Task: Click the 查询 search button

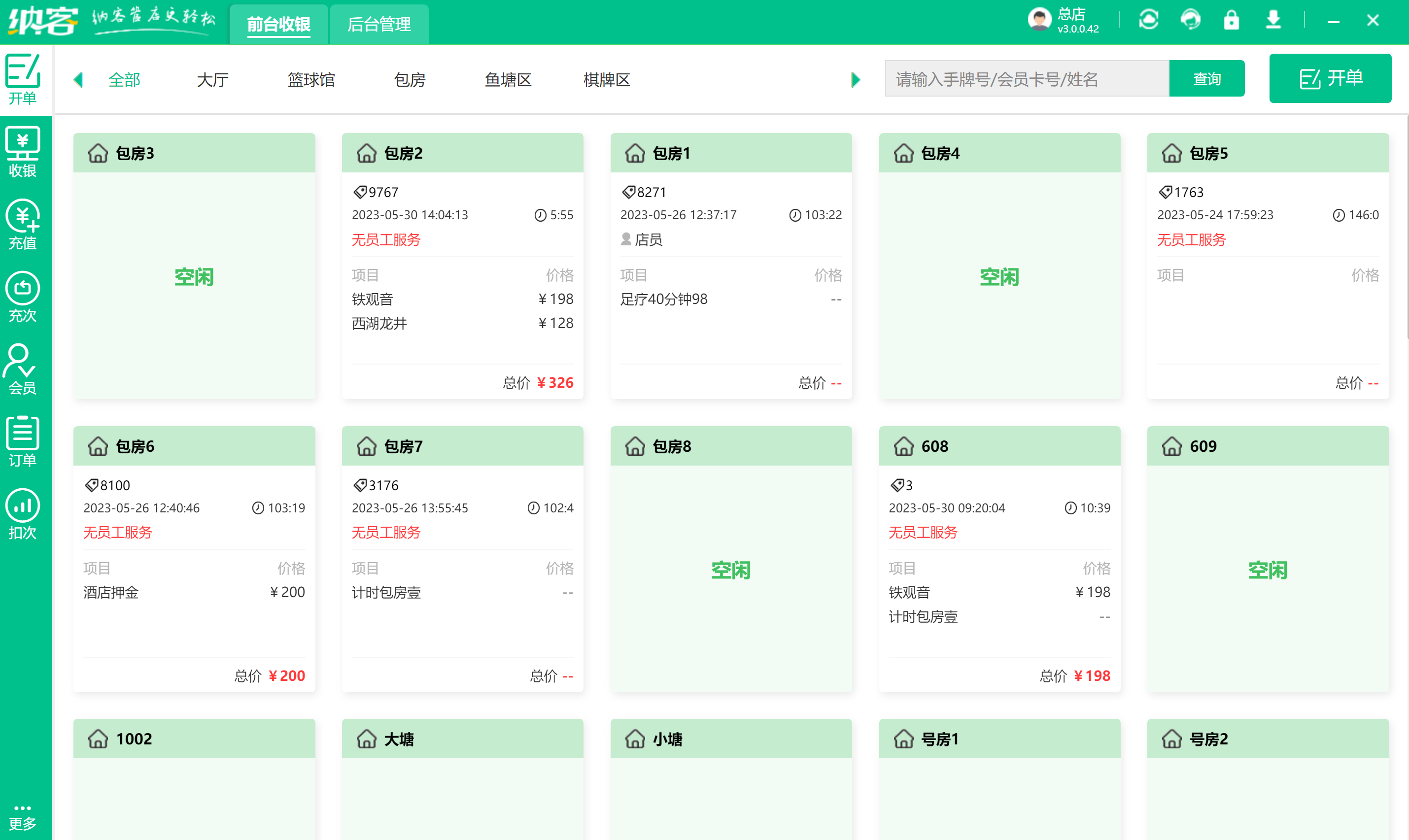Action: click(x=1206, y=78)
